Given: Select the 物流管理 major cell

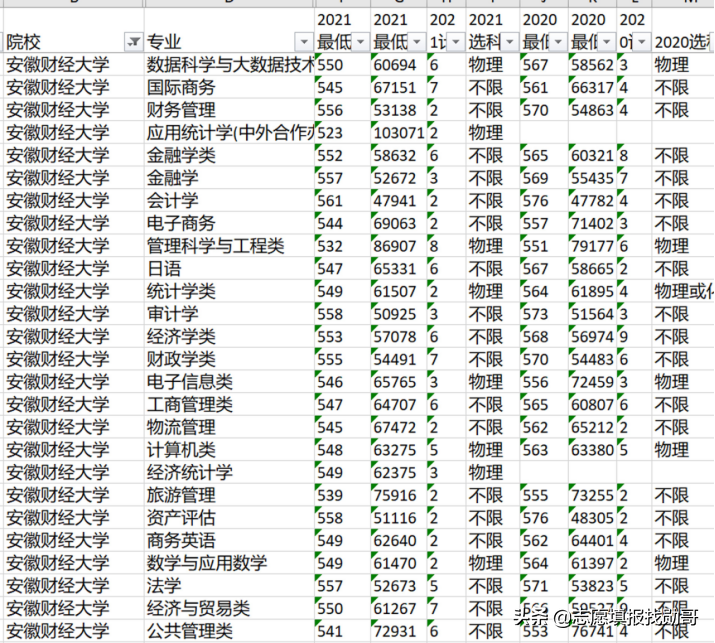Looking at the screenshot, I should pos(229,427).
